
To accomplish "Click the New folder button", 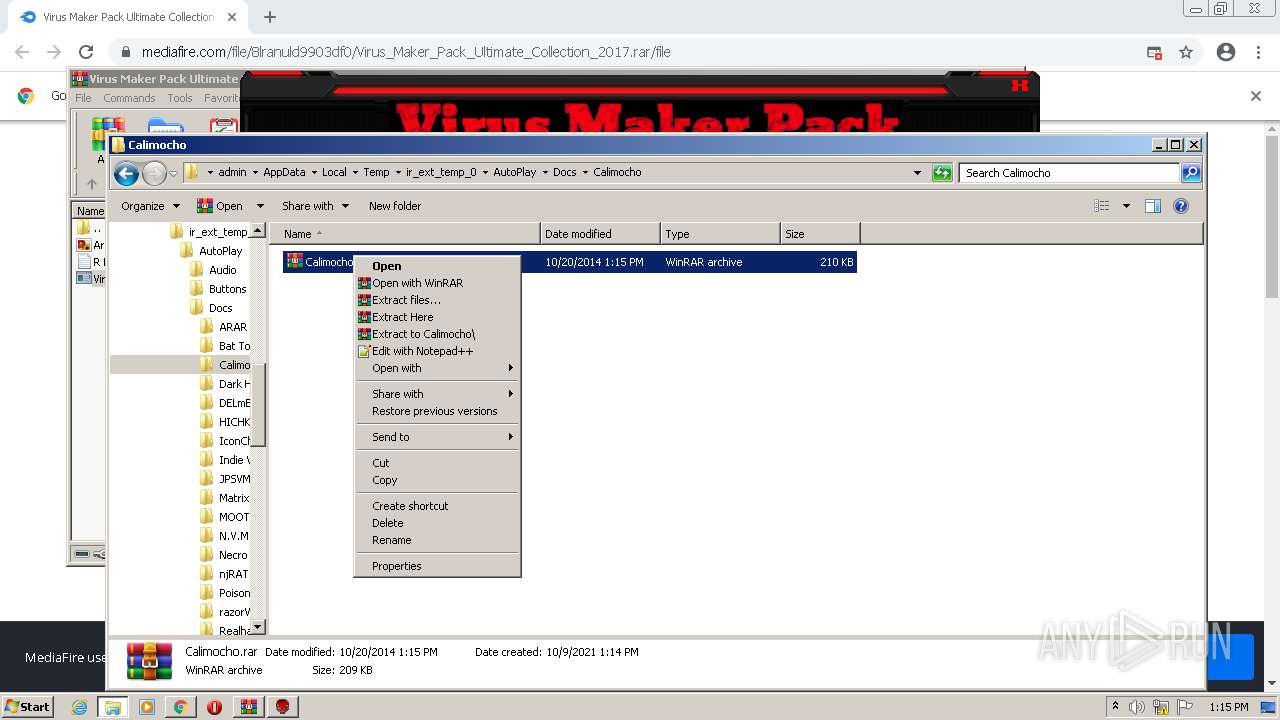I will [395, 206].
